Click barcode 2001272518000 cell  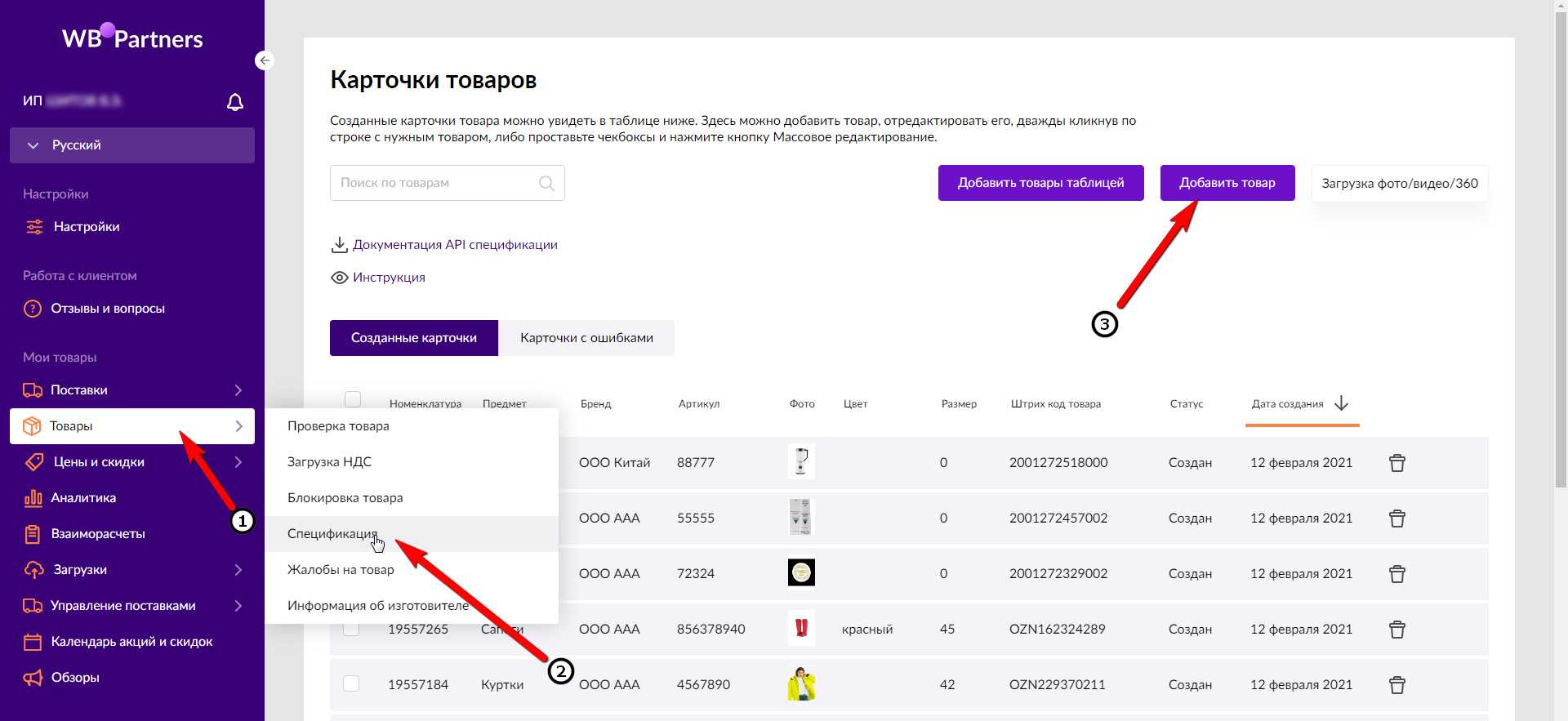point(1058,463)
